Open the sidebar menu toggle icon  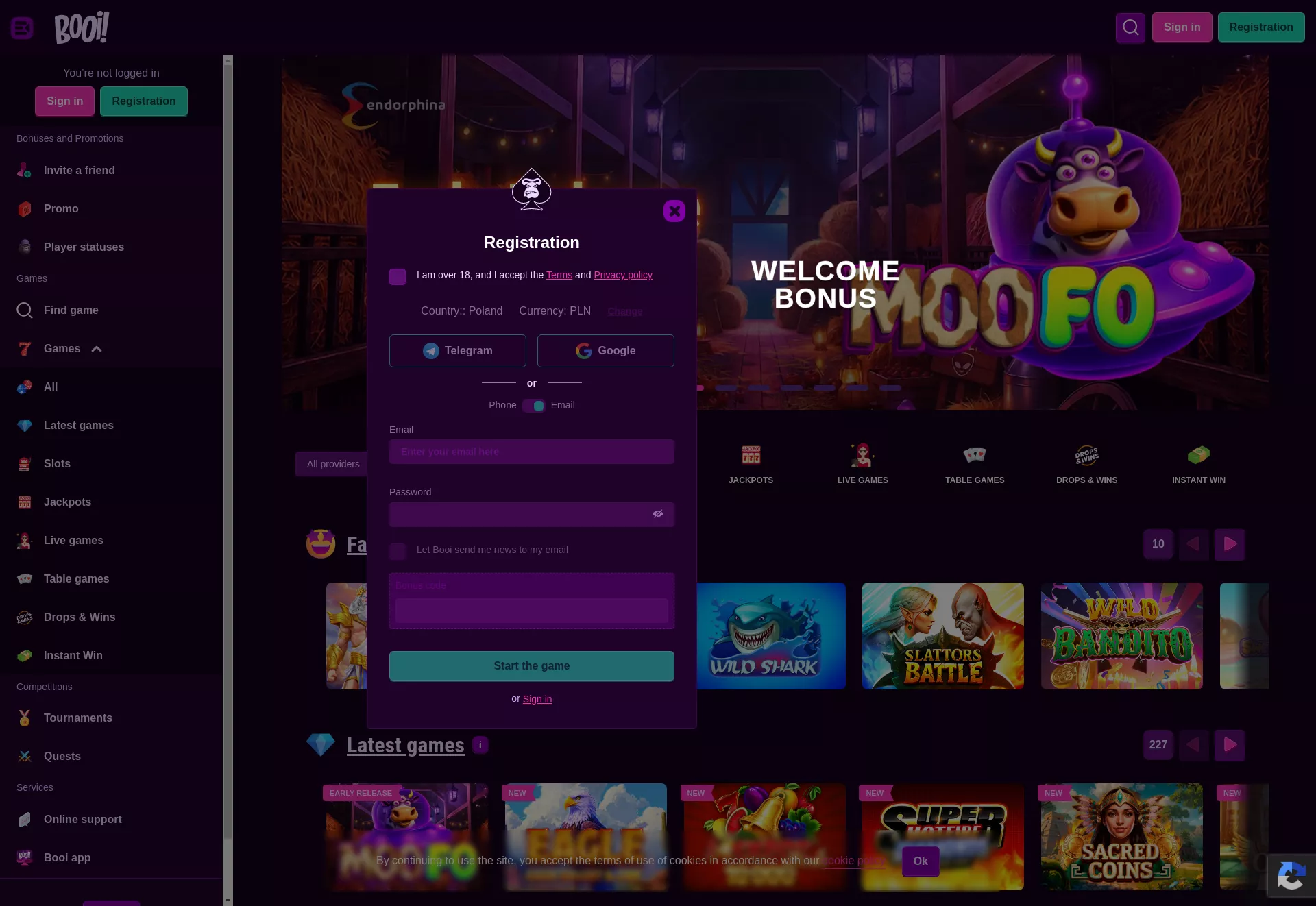[22, 28]
